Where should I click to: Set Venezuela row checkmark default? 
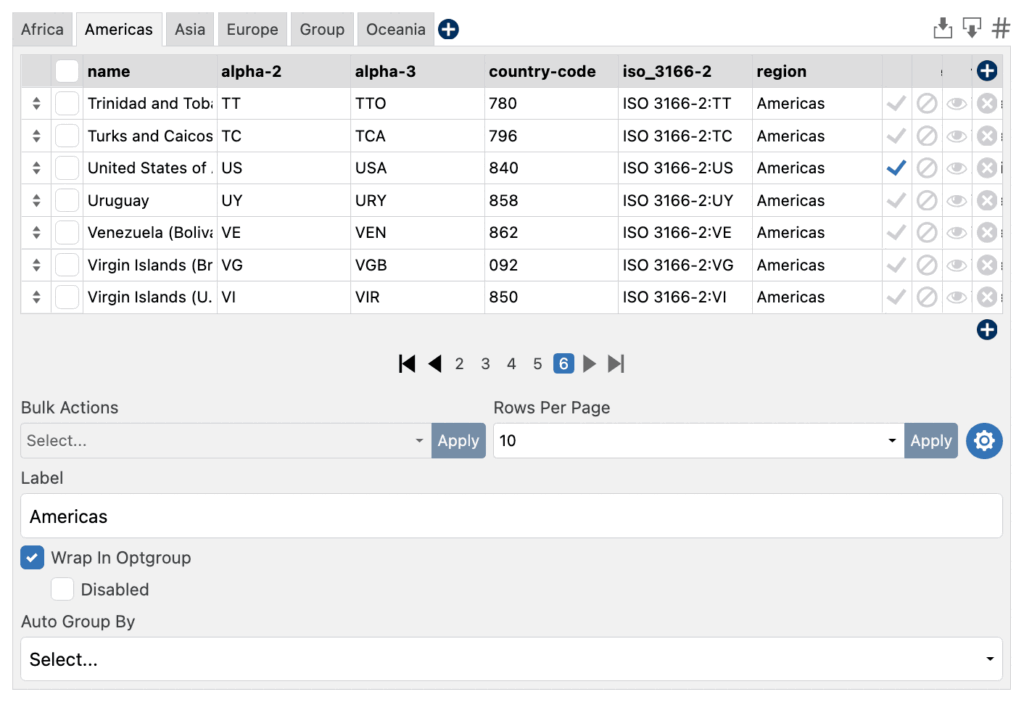pos(896,232)
